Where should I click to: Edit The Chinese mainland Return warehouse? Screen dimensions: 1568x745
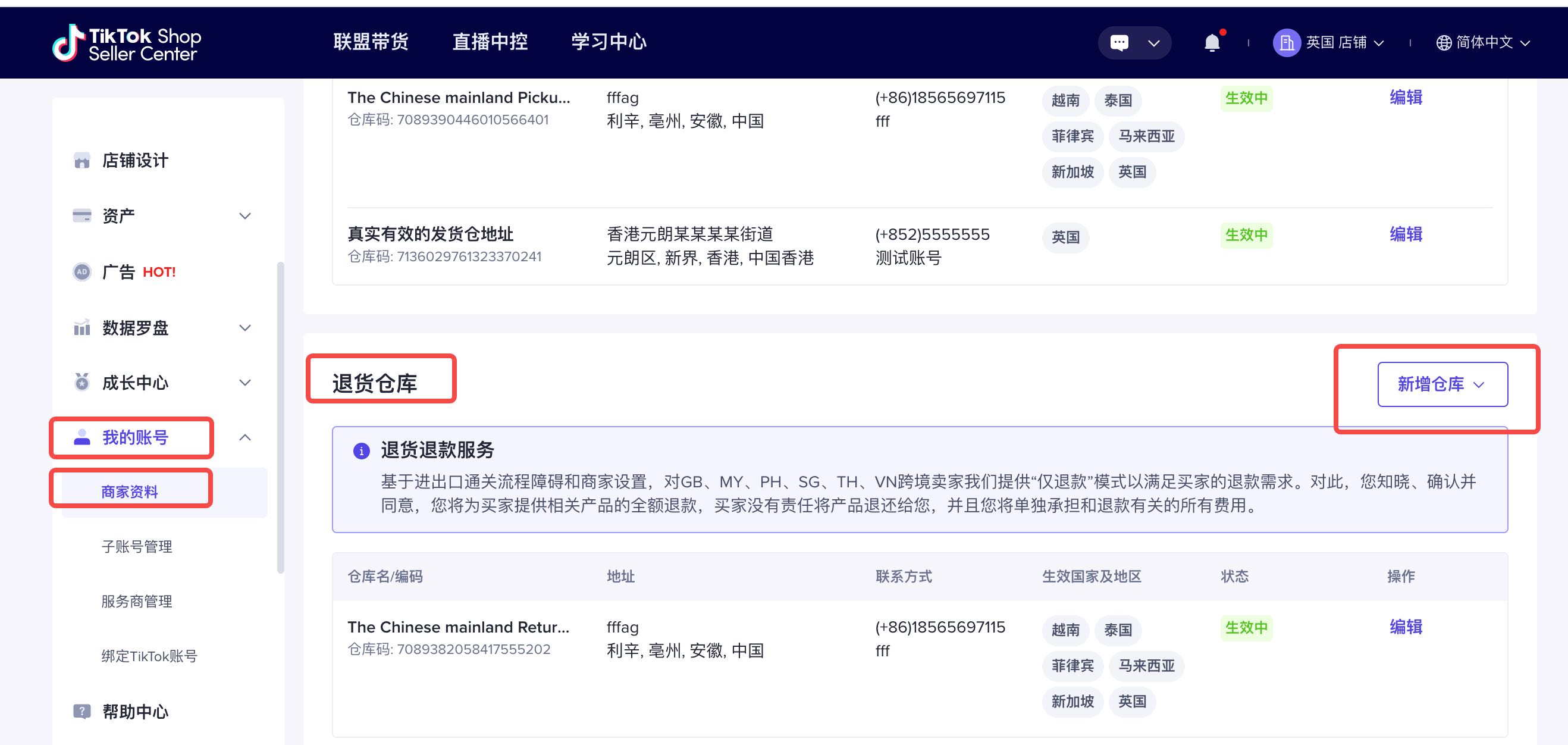1406,627
